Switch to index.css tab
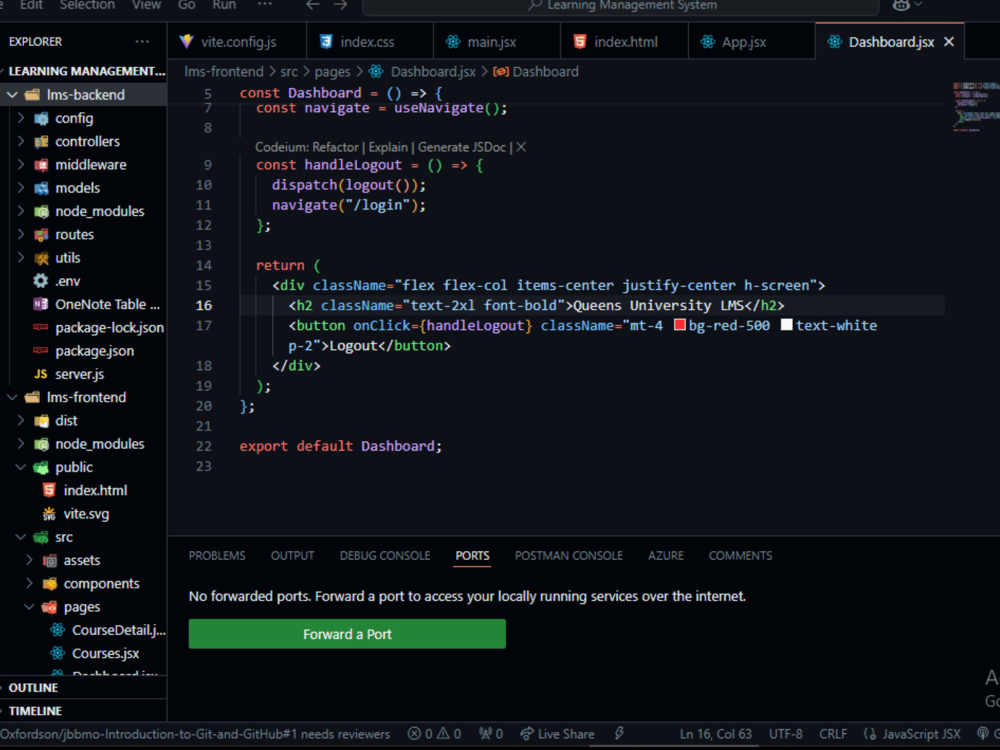Screen dimensions: 1000x750 [x=369, y=42]
